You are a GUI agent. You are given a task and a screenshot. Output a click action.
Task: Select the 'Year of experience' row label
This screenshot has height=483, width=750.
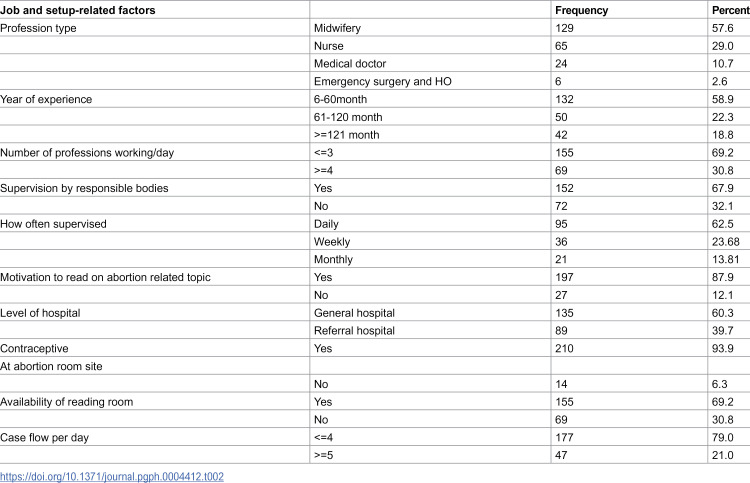[x=46, y=99]
